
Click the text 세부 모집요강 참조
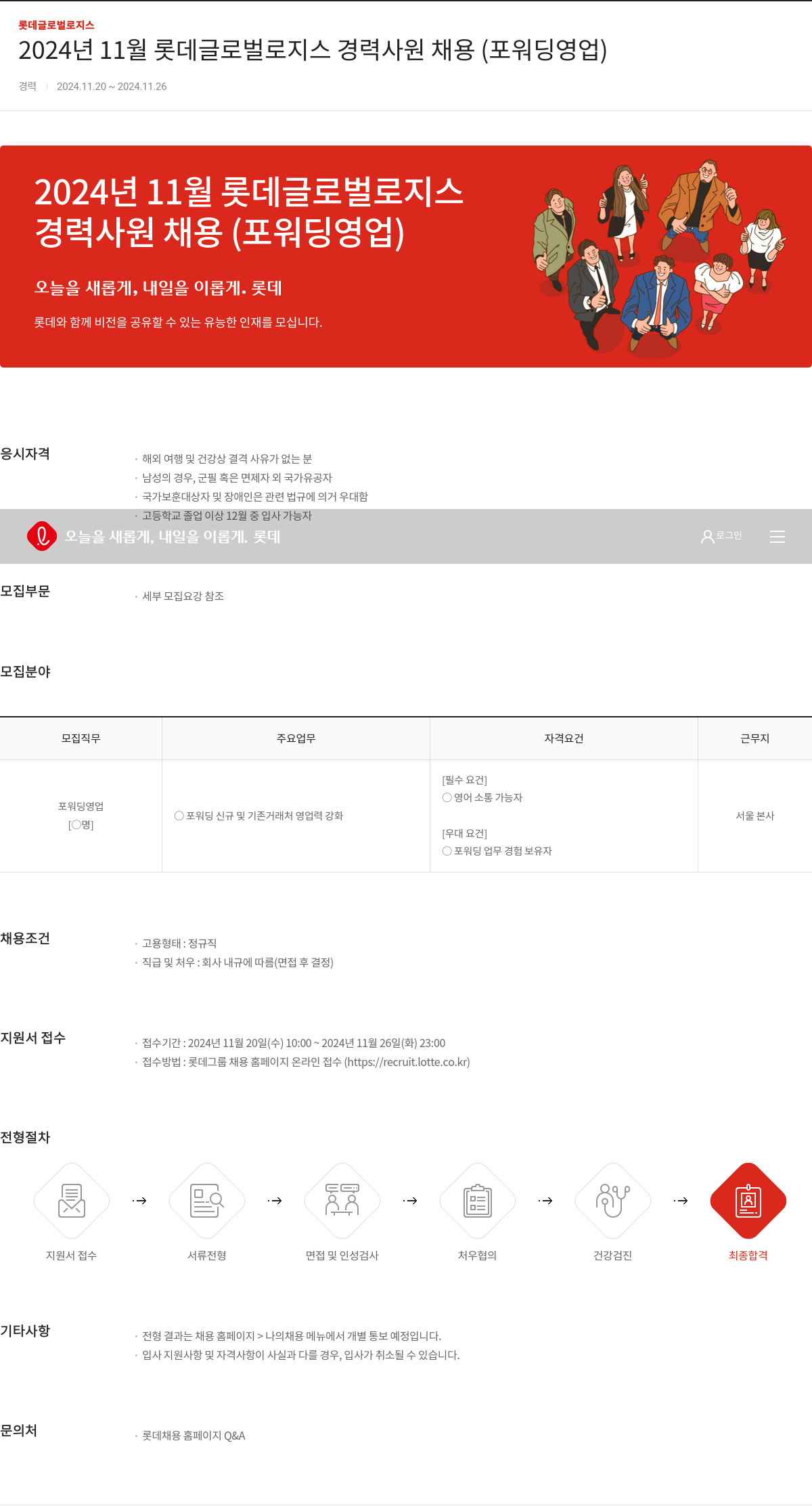pos(183,596)
